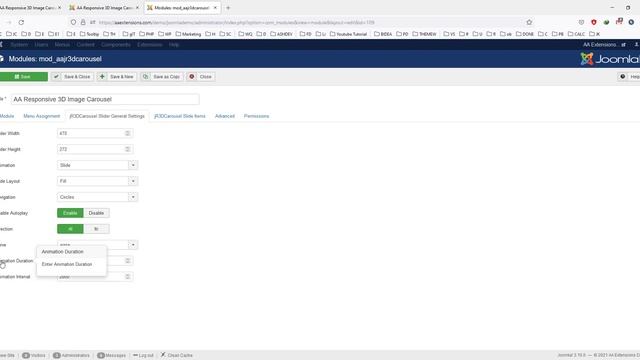Click Administrators in the status bar
Image resolution: width=640 pixels, height=360 pixels.
(71, 355)
